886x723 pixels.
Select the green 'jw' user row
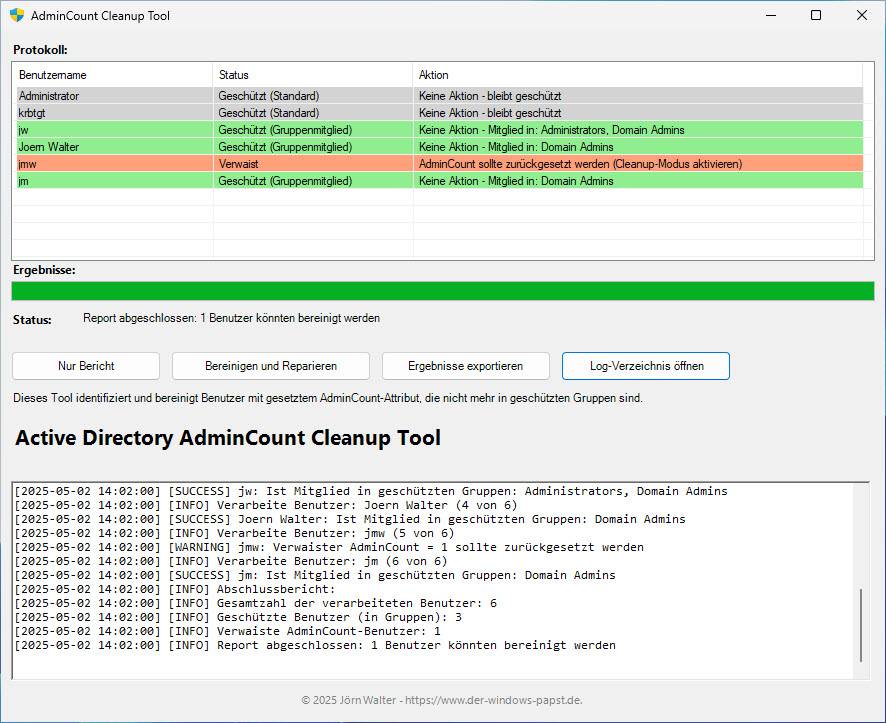pos(24,130)
